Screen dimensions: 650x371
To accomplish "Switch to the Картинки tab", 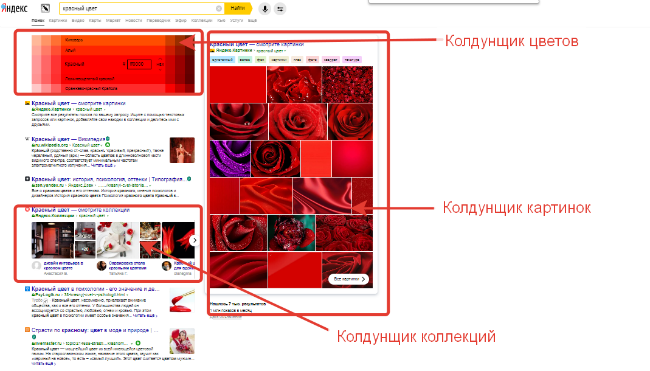I will (58, 20).
